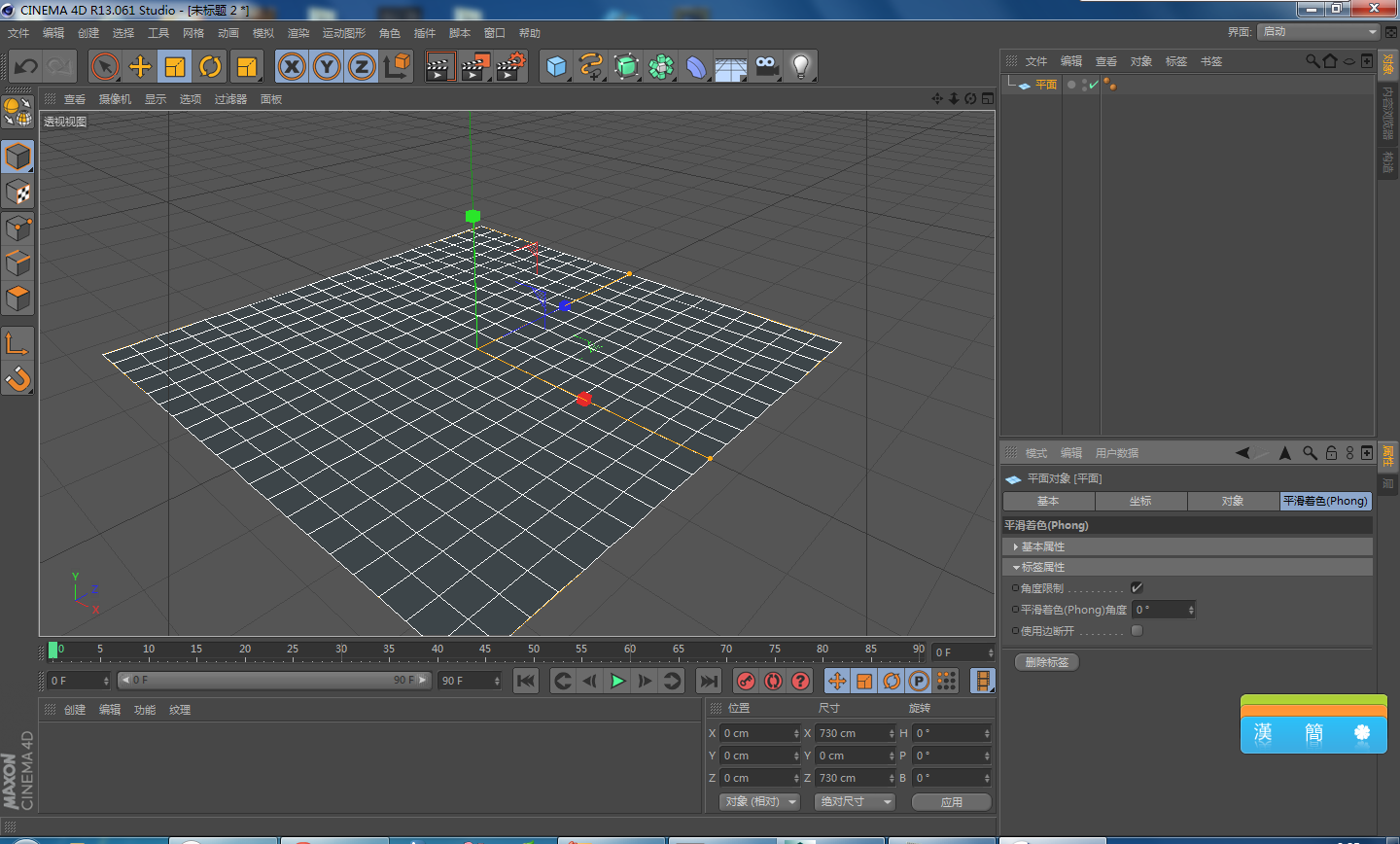
Task: Switch to points mode
Action: (x=17, y=229)
